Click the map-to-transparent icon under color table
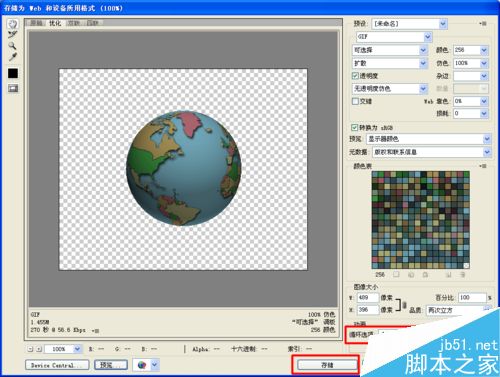 [396, 274]
